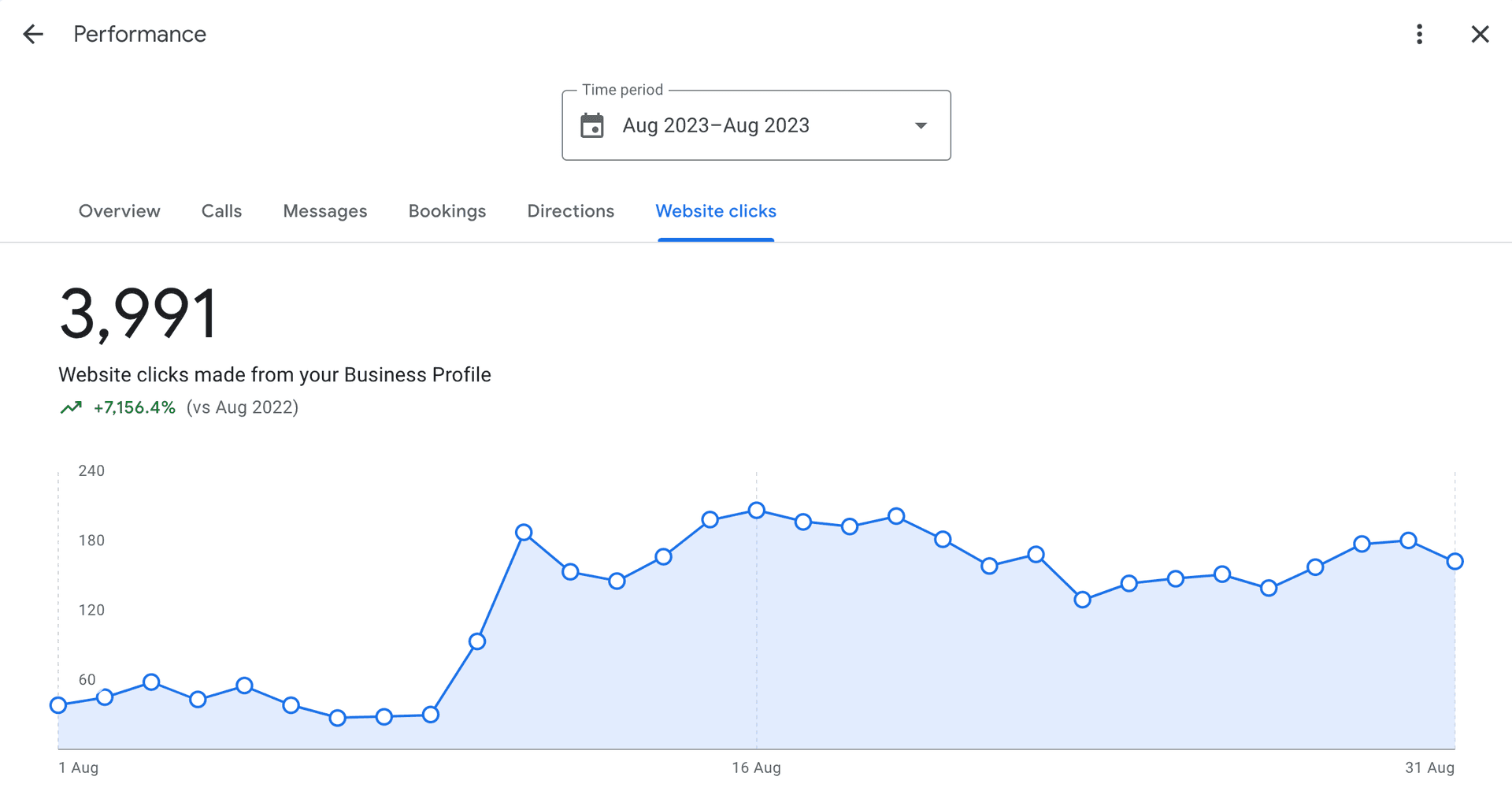
Task: Switch to the Bookings tab
Action: (x=447, y=211)
